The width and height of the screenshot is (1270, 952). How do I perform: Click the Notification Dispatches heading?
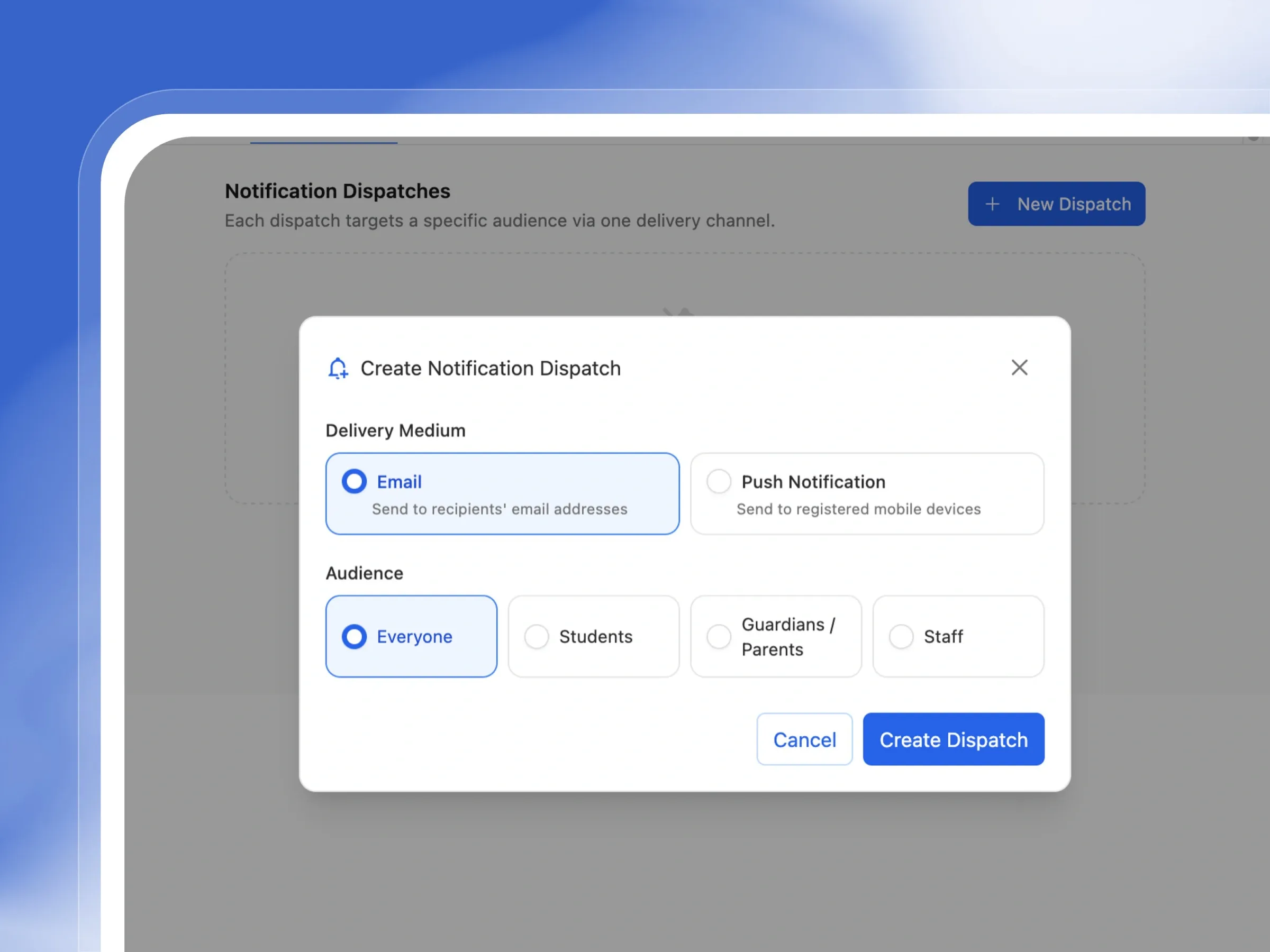pos(338,191)
